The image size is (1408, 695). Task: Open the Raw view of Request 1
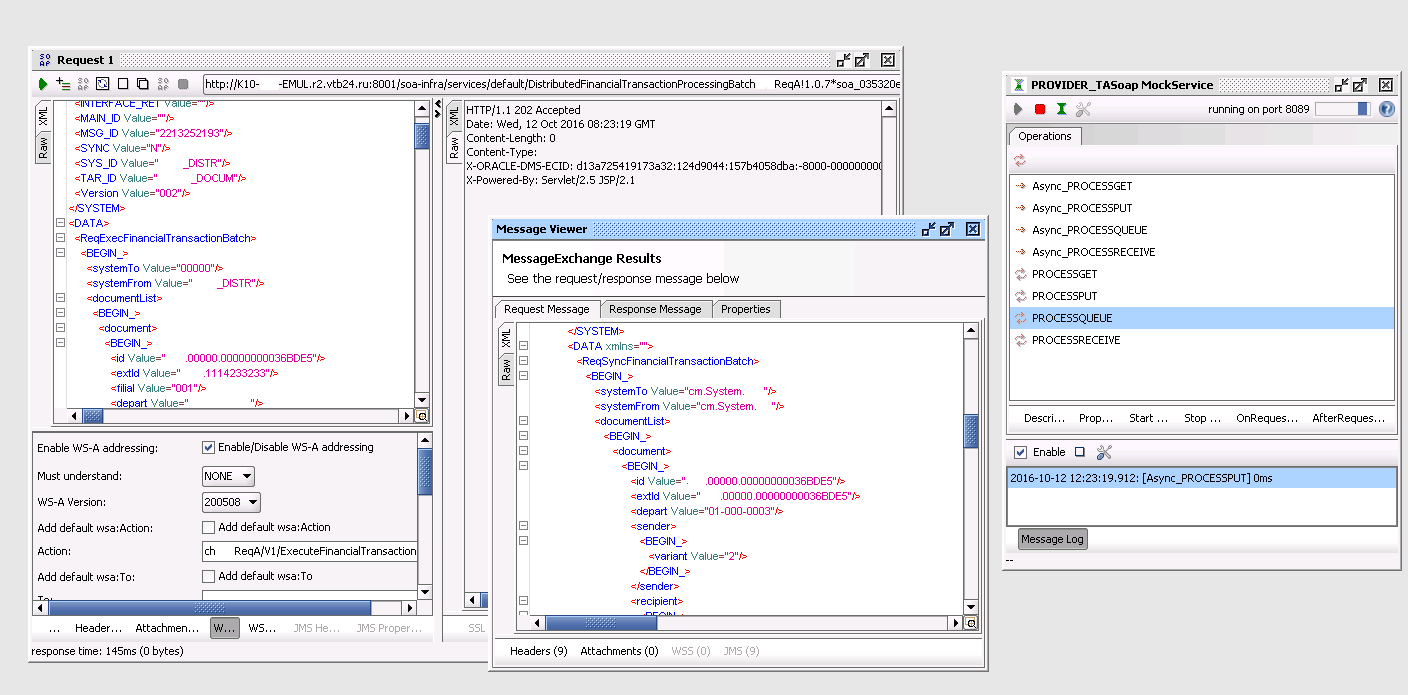tap(45, 148)
